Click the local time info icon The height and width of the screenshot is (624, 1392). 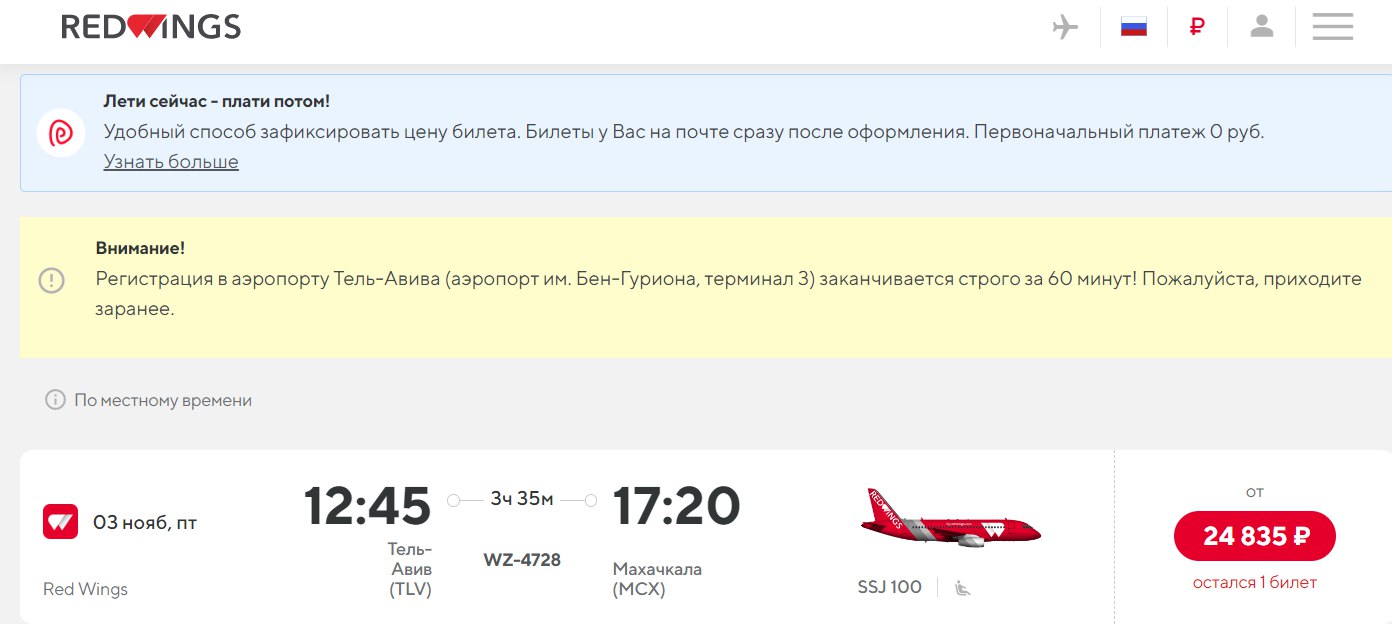(x=55, y=400)
